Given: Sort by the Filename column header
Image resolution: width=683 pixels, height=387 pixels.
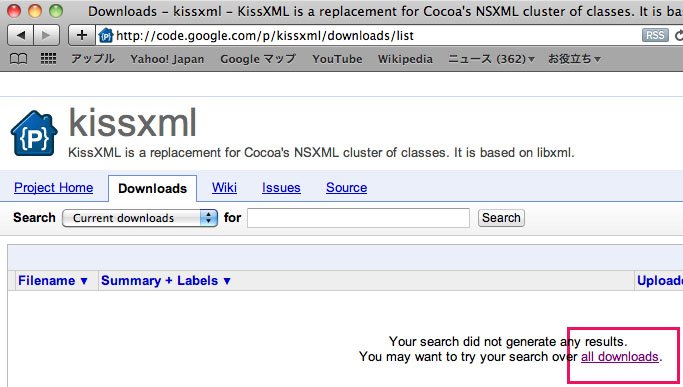Looking at the screenshot, I should point(53,281).
